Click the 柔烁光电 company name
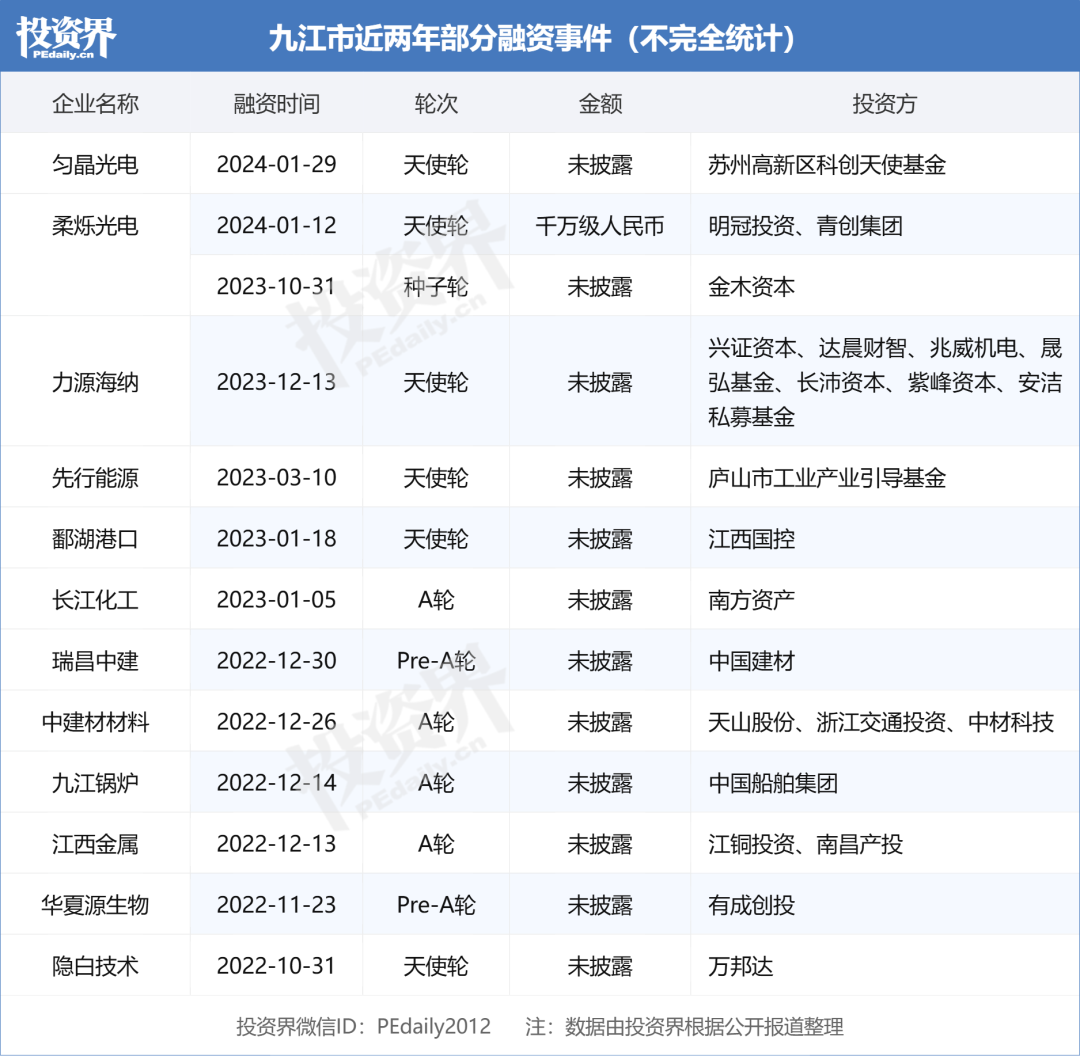 [x=95, y=226]
